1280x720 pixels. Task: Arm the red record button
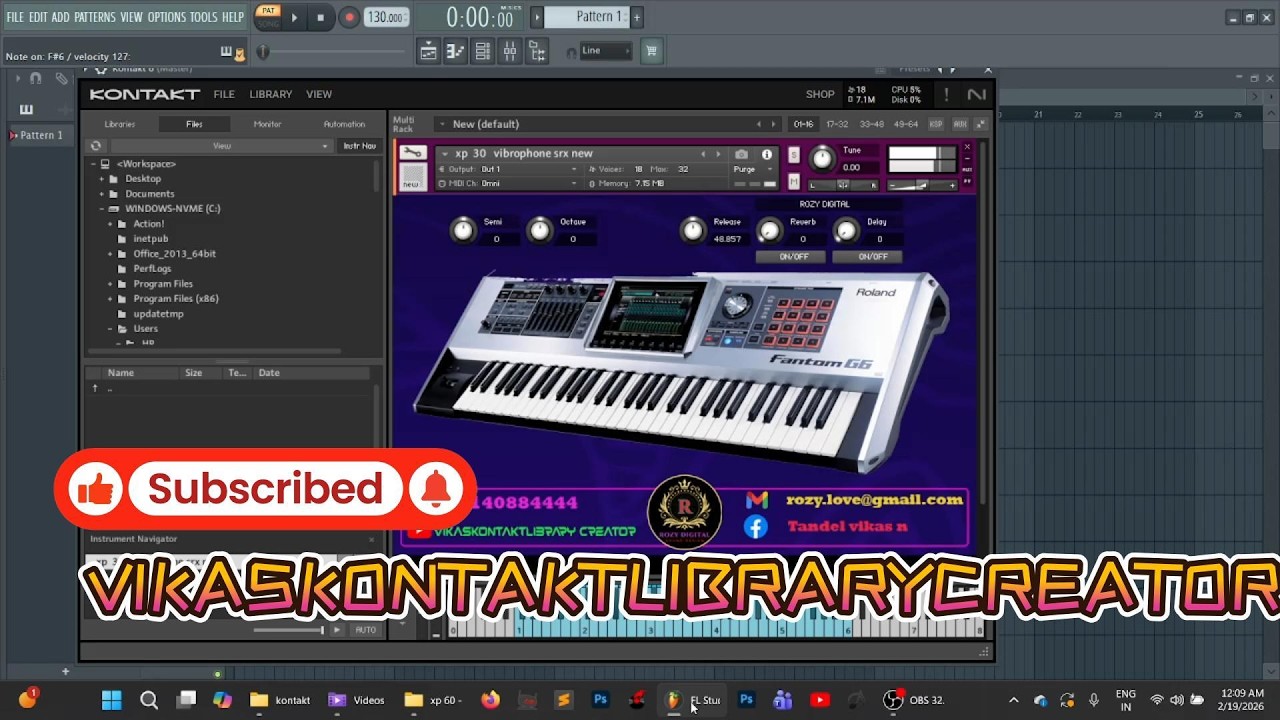click(349, 17)
